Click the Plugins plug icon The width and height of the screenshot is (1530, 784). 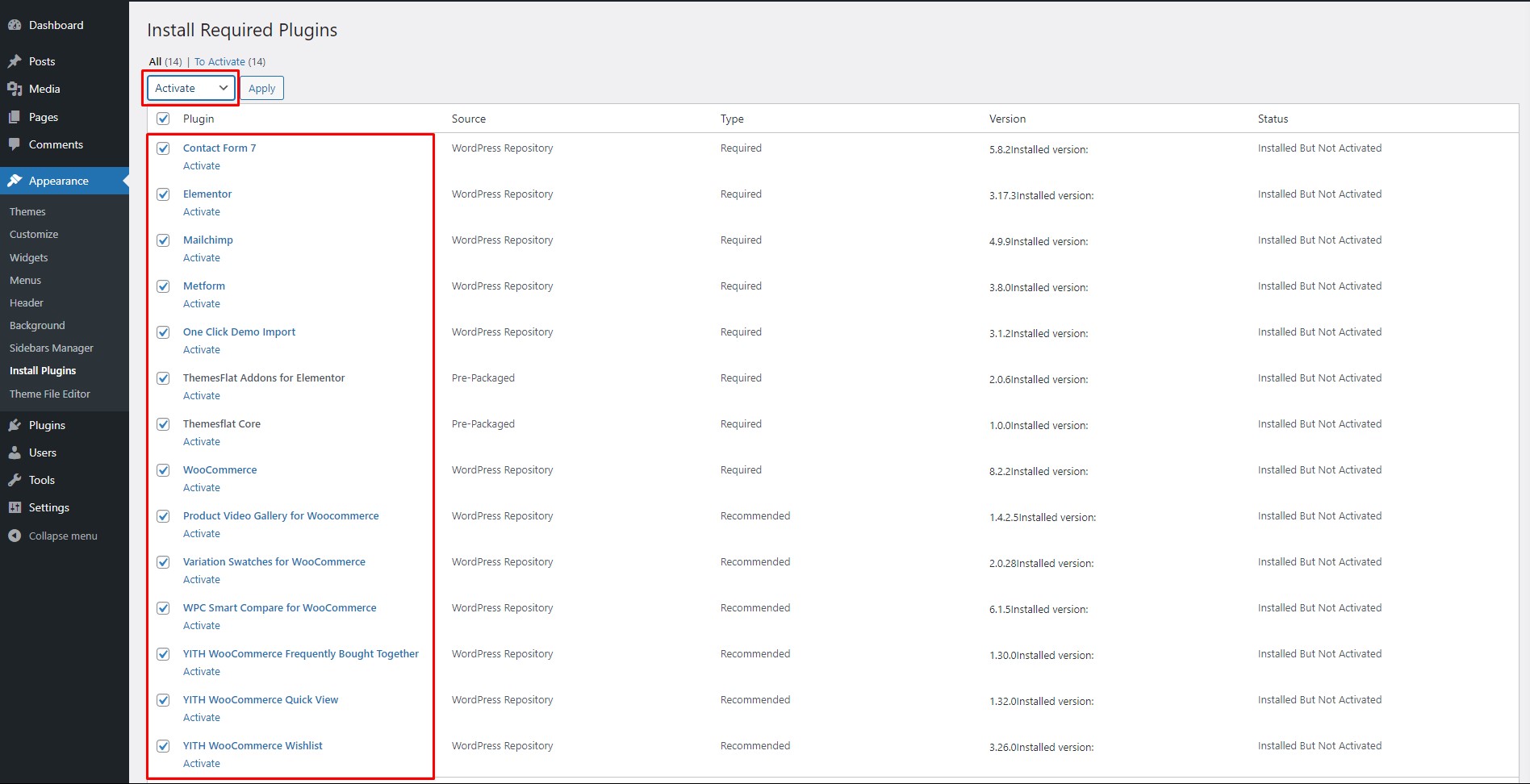(x=15, y=425)
